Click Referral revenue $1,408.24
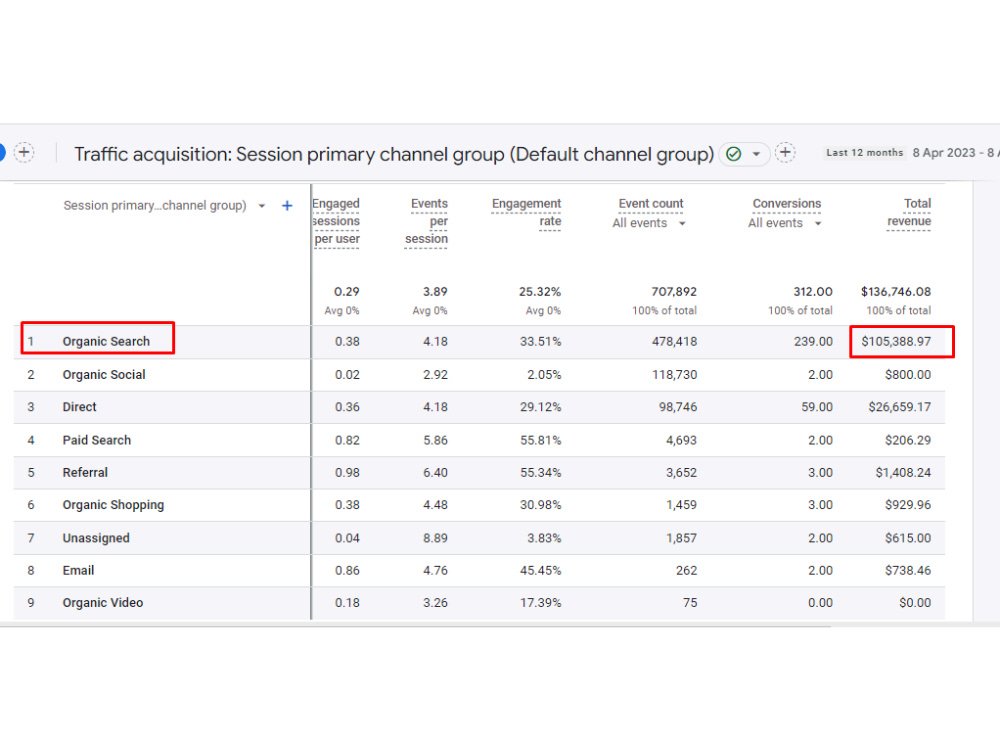 pos(903,473)
